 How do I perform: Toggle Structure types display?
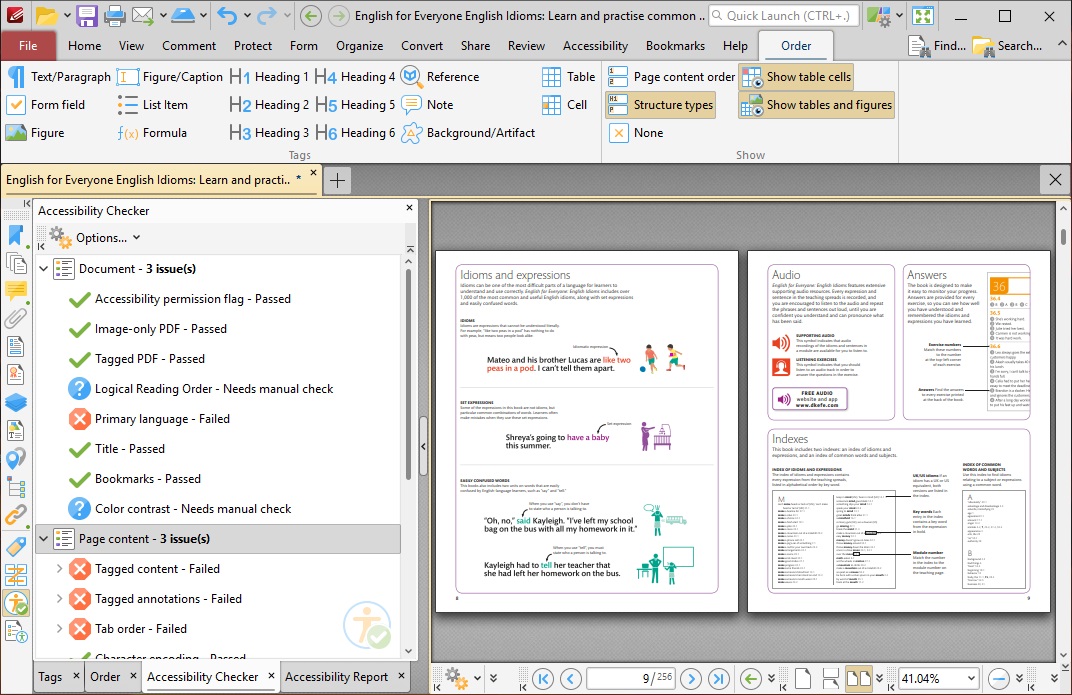point(675,104)
